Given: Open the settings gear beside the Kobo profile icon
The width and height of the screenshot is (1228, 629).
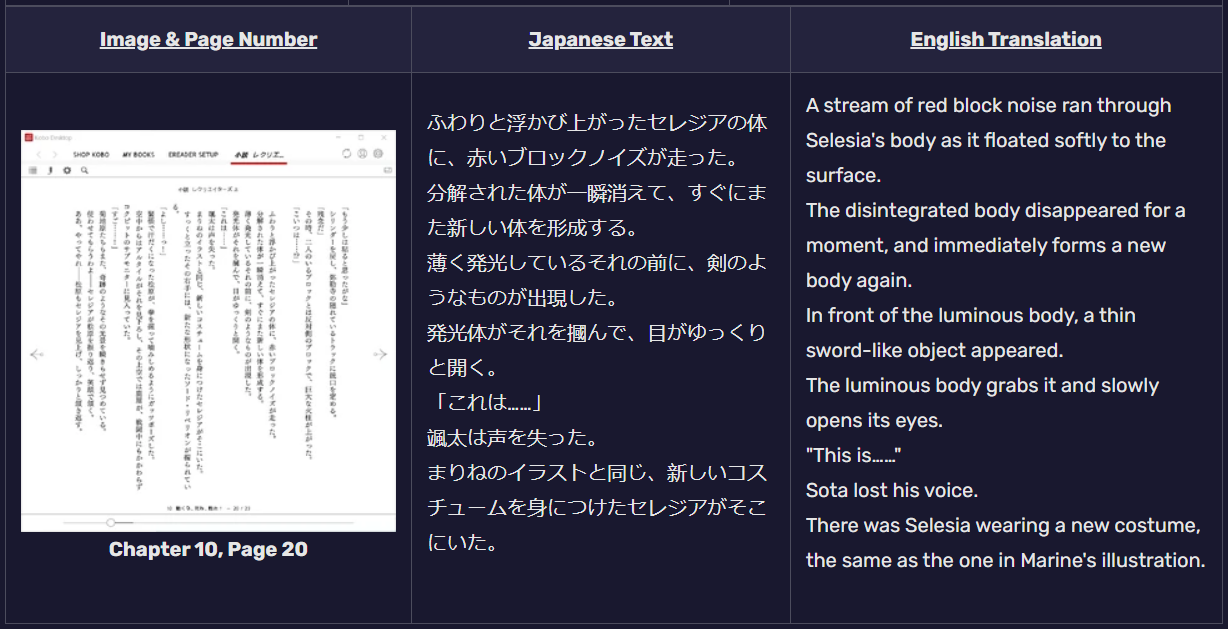Looking at the screenshot, I should [x=378, y=154].
